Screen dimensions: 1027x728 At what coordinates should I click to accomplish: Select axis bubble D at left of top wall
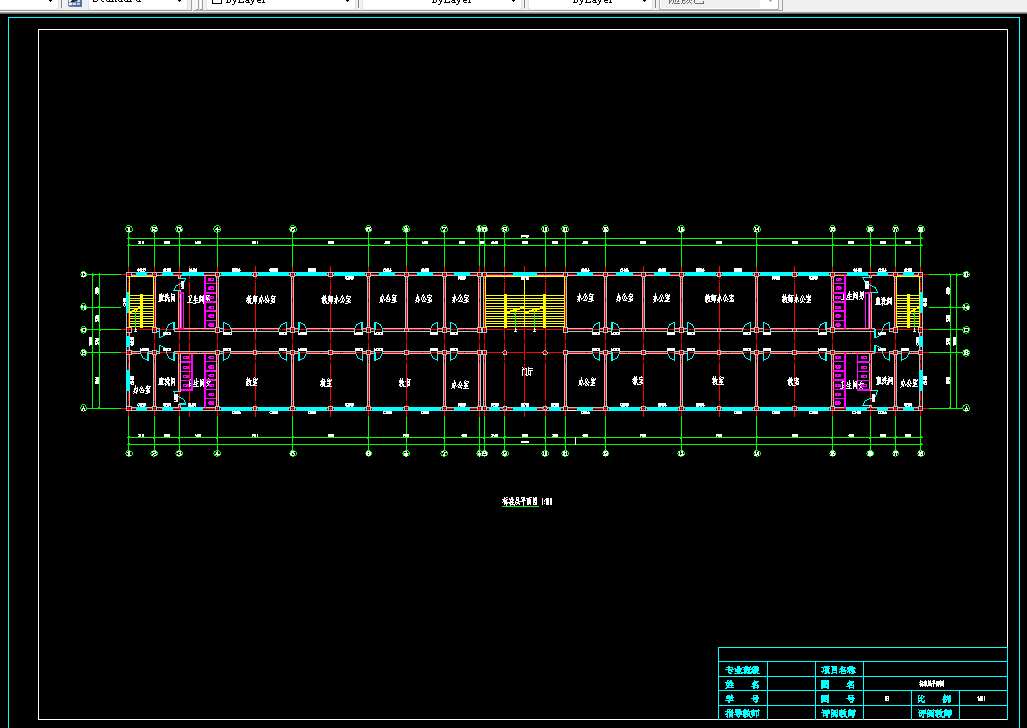click(x=83, y=275)
